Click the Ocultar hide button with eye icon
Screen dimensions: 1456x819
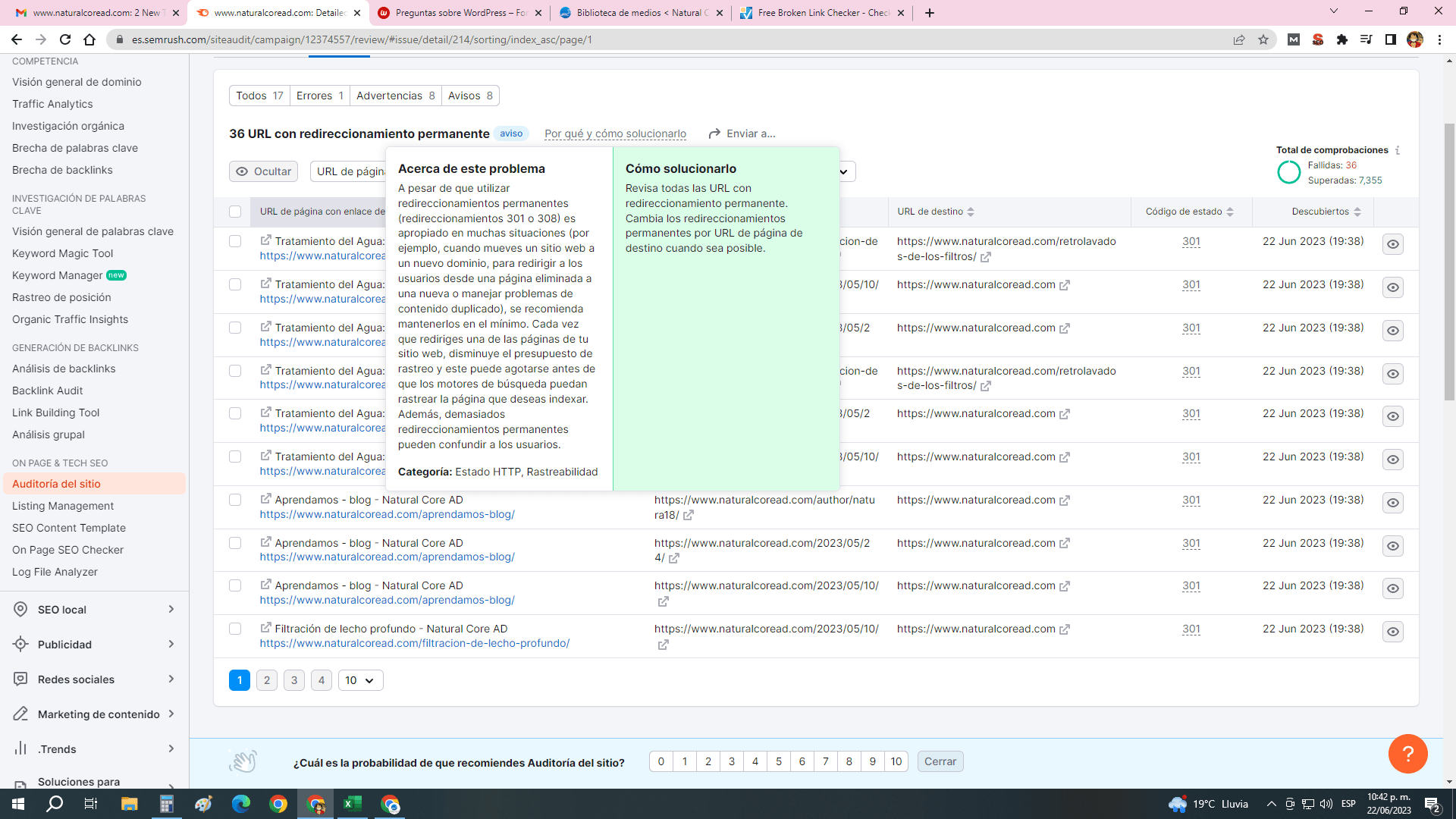pos(263,171)
